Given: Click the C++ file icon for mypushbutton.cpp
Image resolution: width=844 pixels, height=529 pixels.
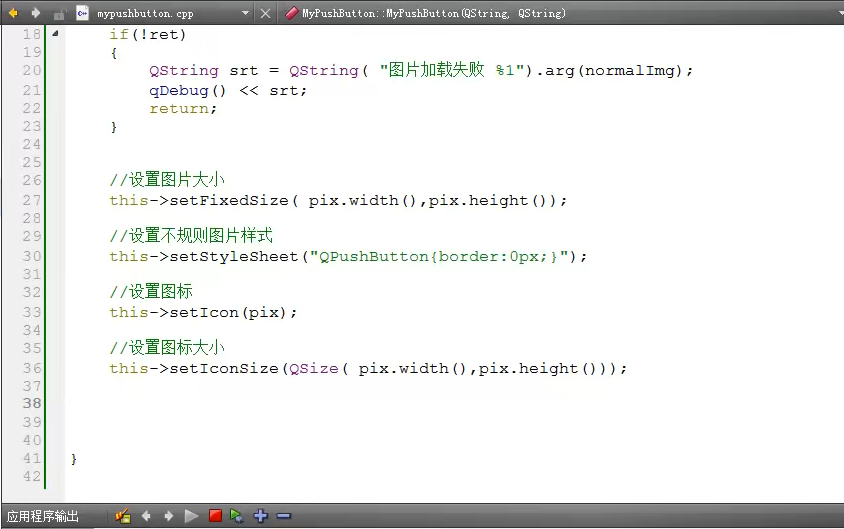Looking at the screenshot, I should tap(82, 13).
